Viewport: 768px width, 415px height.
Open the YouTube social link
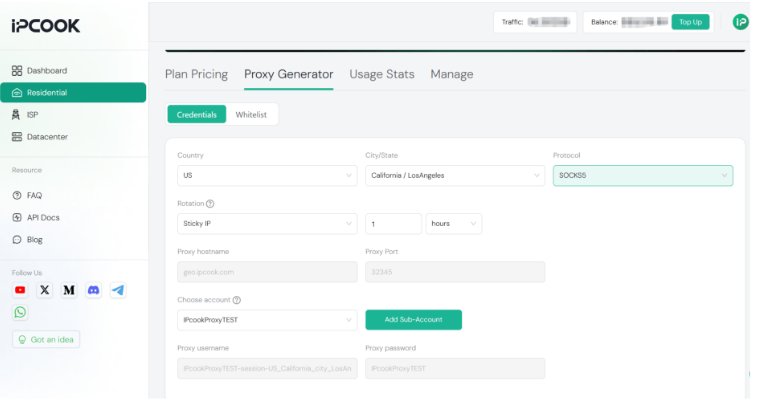coord(20,290)
